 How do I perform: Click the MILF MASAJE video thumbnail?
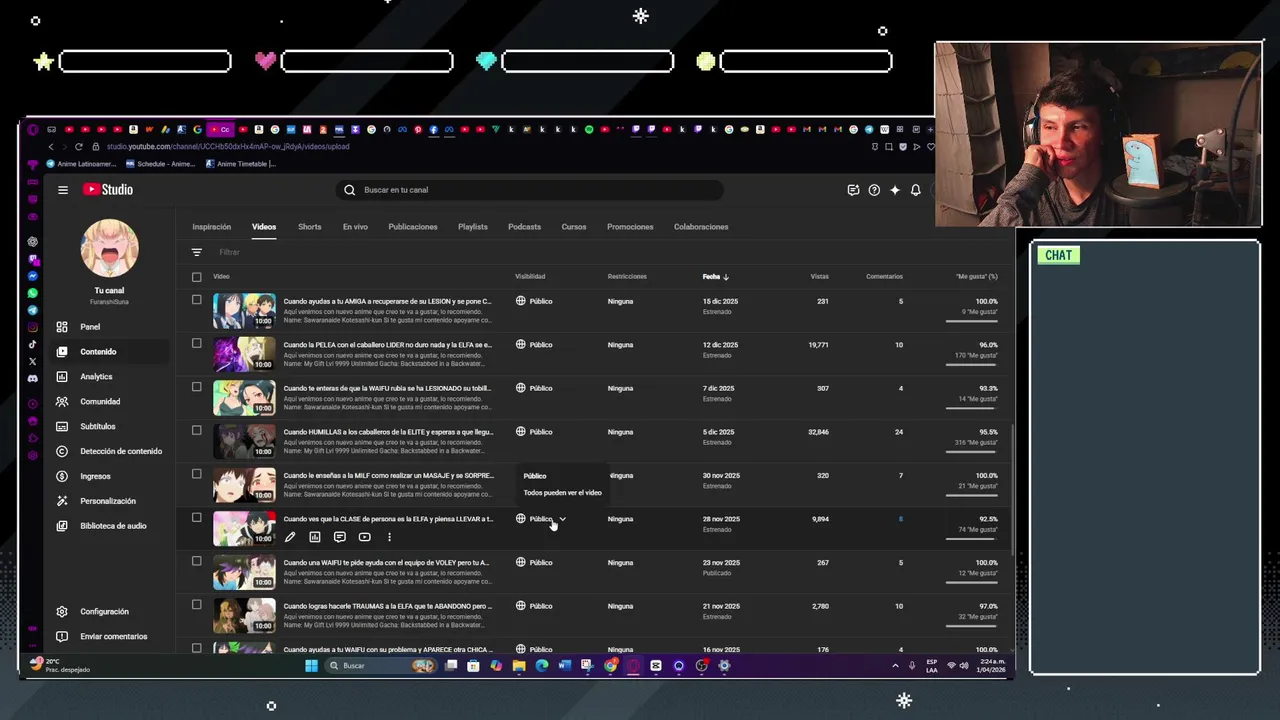tap(244, 485)
